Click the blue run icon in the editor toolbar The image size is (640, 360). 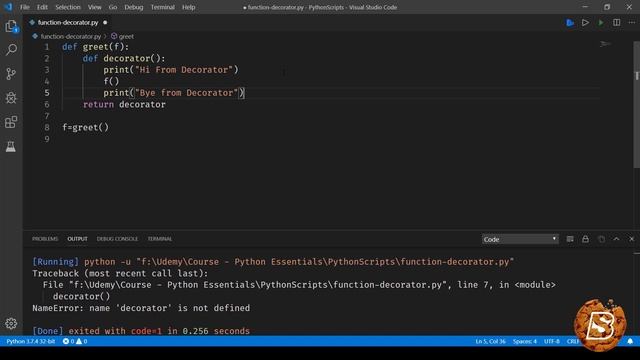tap(570, 23)
